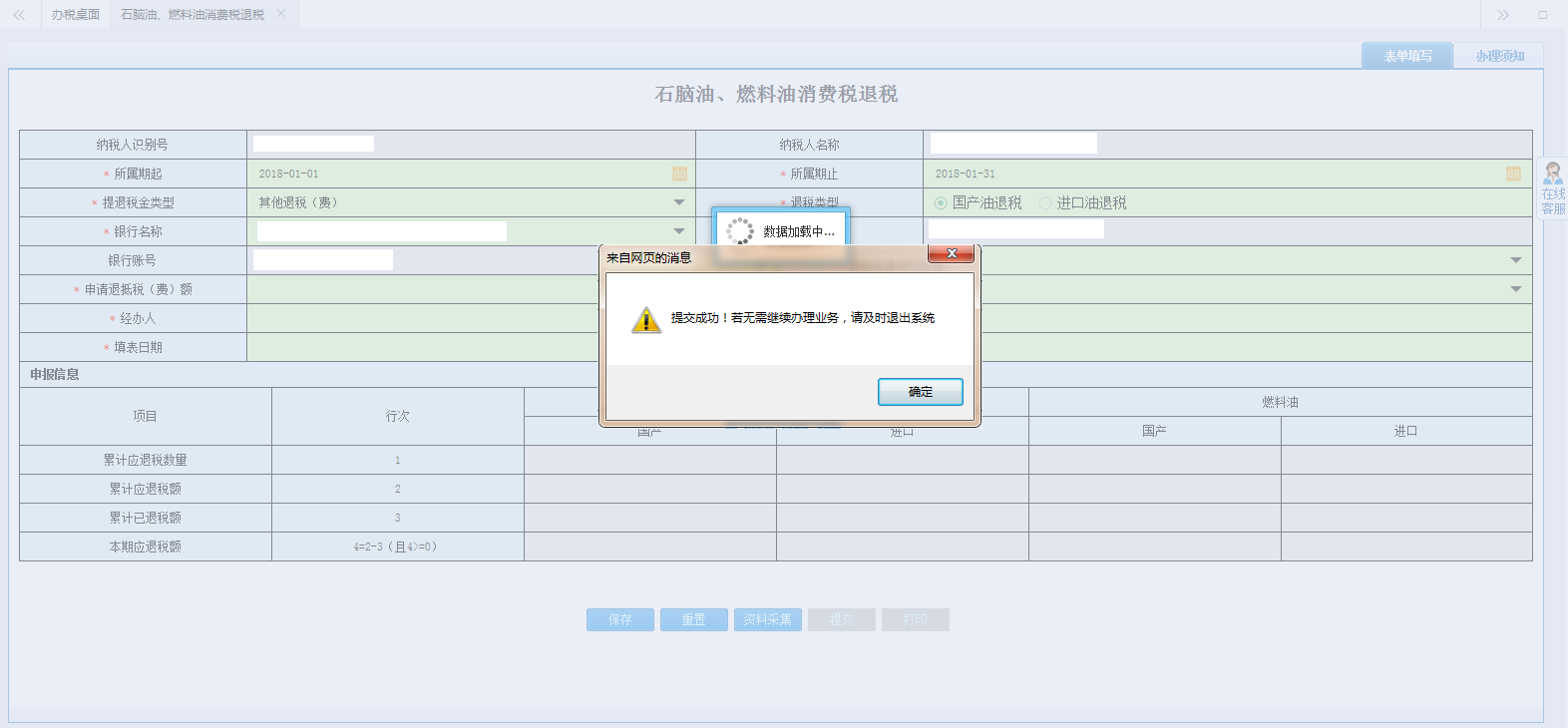Viewport: 1568px width, 728px height.
Task: Open the right-side dropdown in 银行账号 row
Action: [x=1515, y=260]
